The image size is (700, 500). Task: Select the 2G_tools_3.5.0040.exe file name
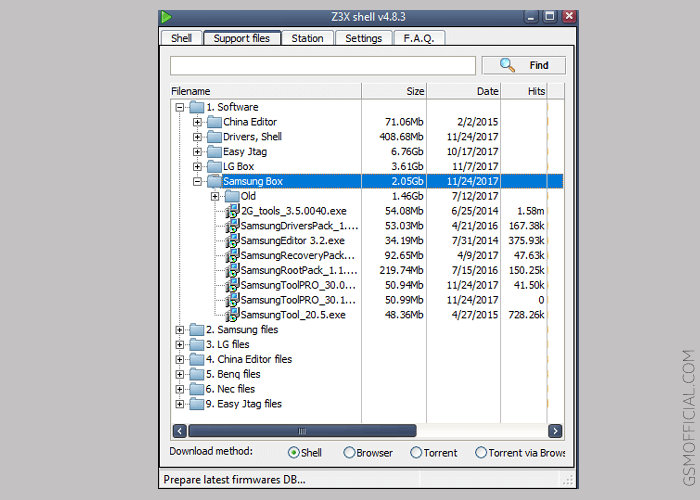[294, 211]
